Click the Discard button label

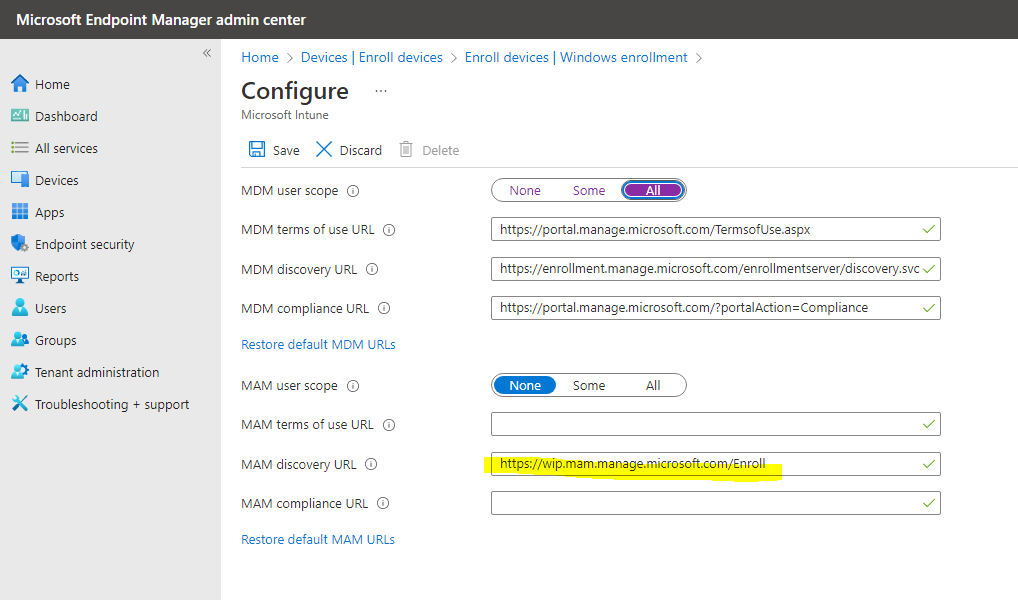(x=360, y=150)
